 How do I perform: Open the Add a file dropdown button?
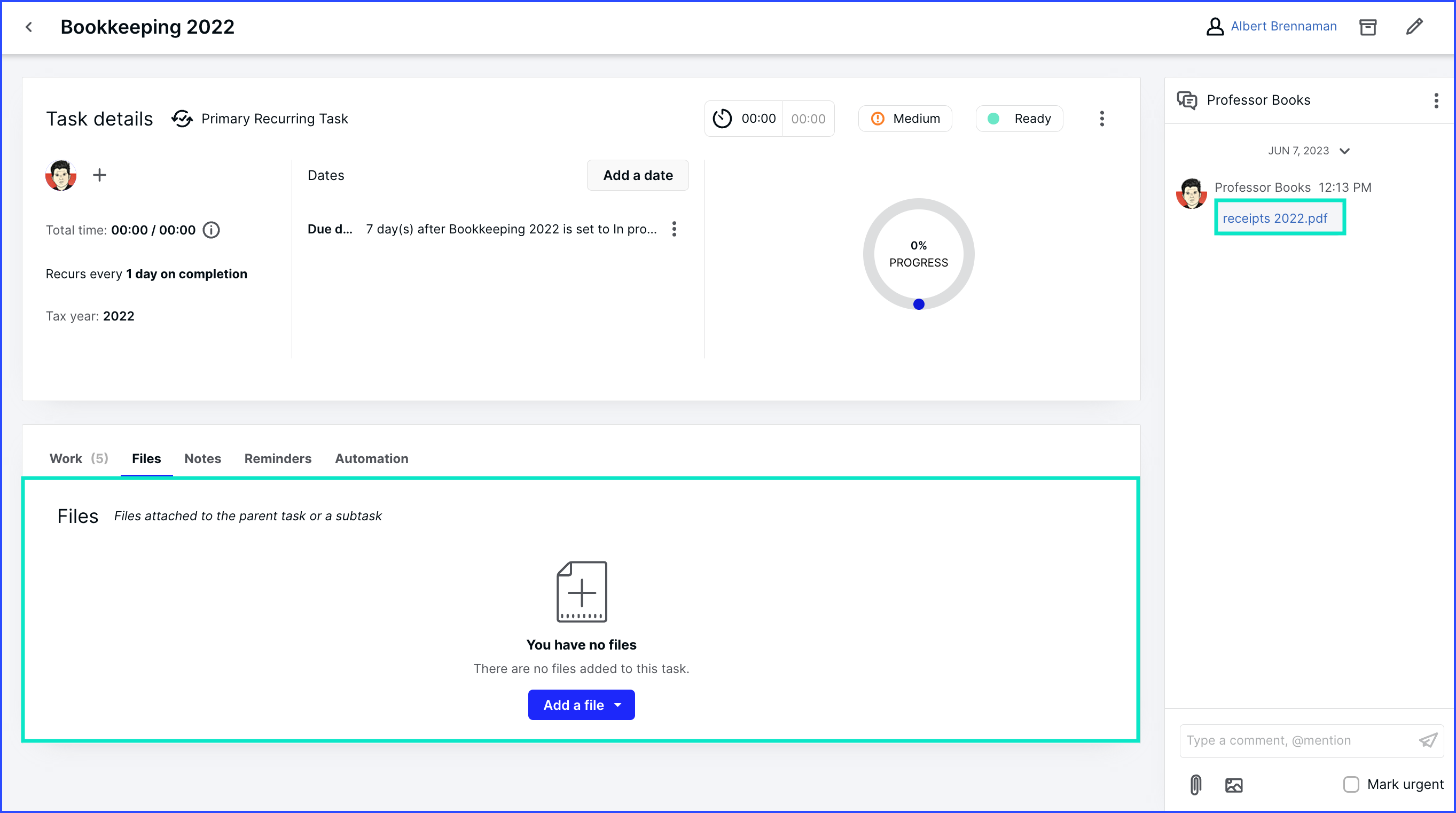pyautogui.click(x=581, y=705)
